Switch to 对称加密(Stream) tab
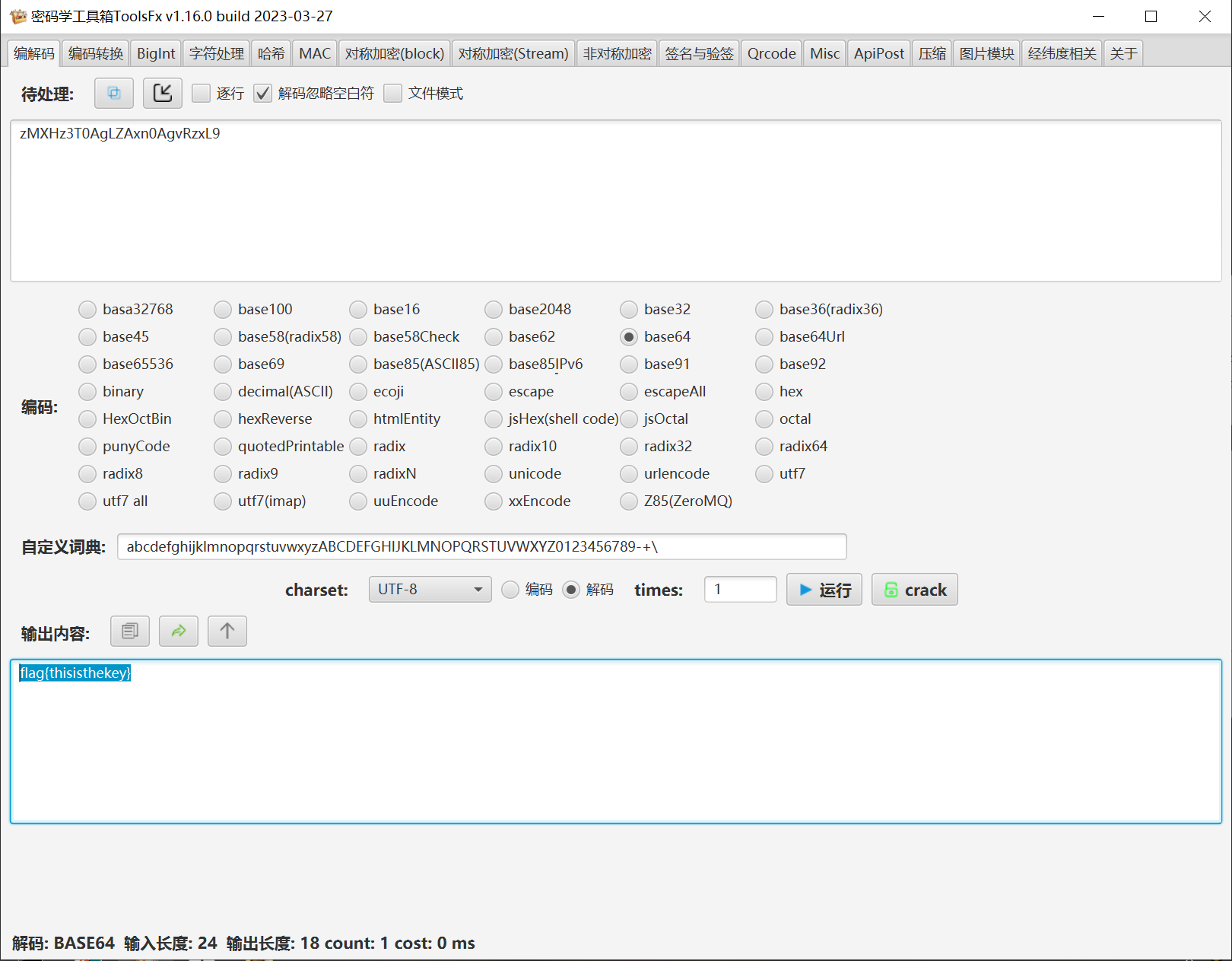1232x961 pixels. [513, 53]
